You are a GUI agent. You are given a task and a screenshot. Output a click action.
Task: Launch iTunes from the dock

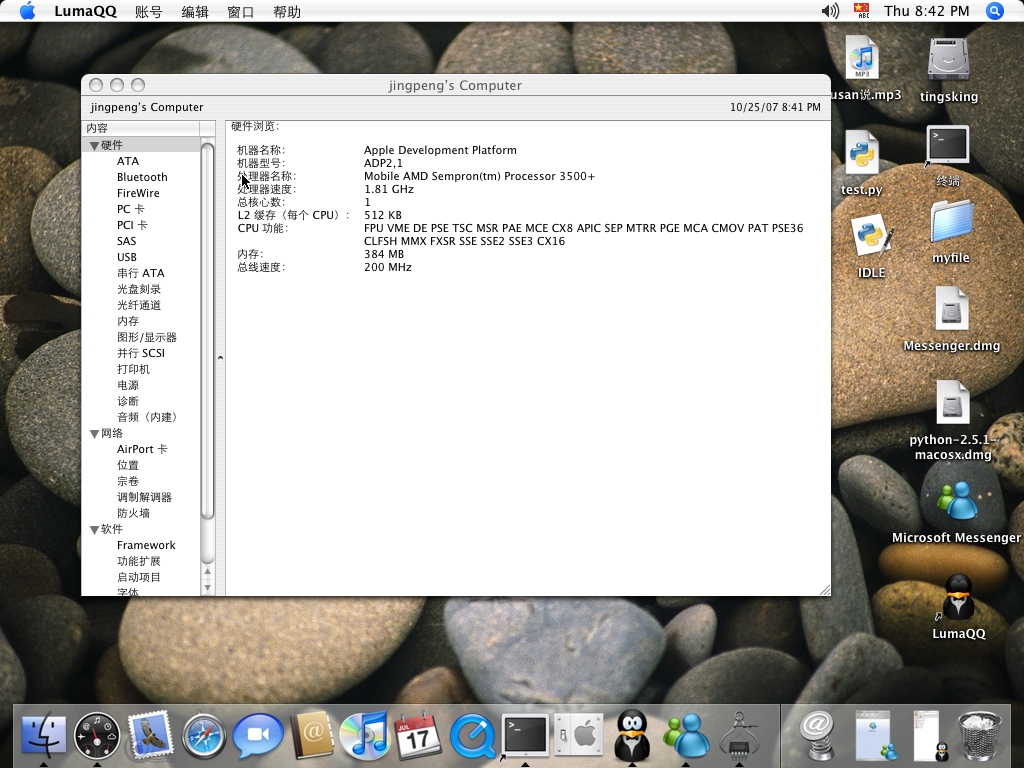click(x=364, y=735)
